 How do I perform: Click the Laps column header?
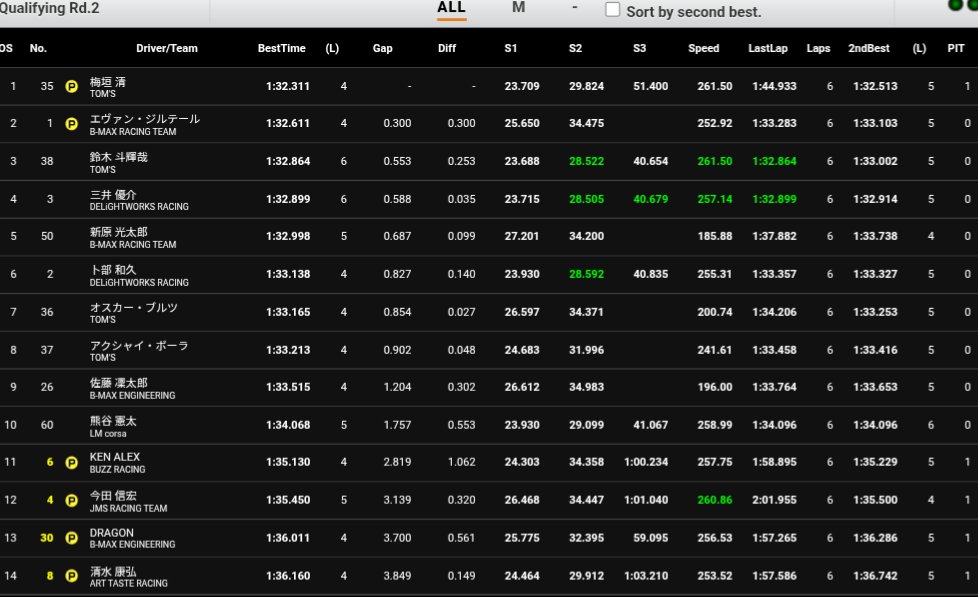818,48
